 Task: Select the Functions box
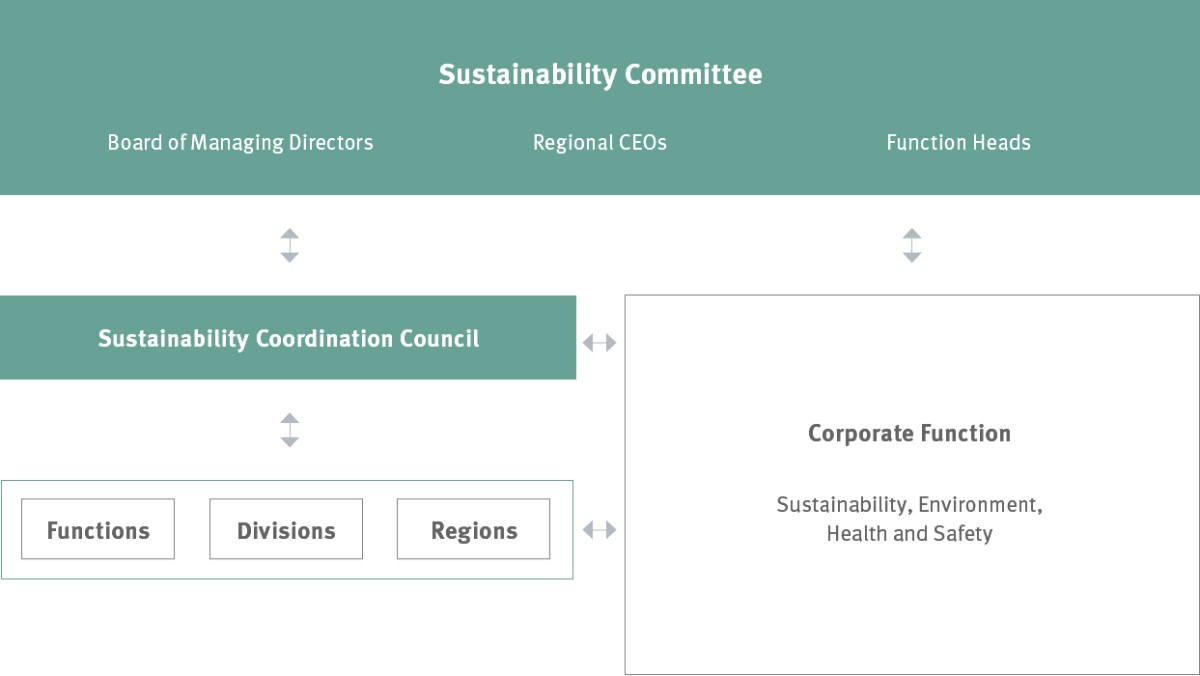pos(98,529)
